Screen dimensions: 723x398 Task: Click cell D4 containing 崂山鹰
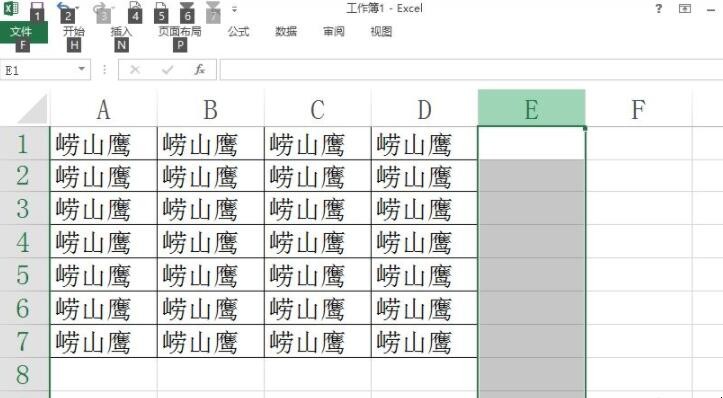(425, 242)
